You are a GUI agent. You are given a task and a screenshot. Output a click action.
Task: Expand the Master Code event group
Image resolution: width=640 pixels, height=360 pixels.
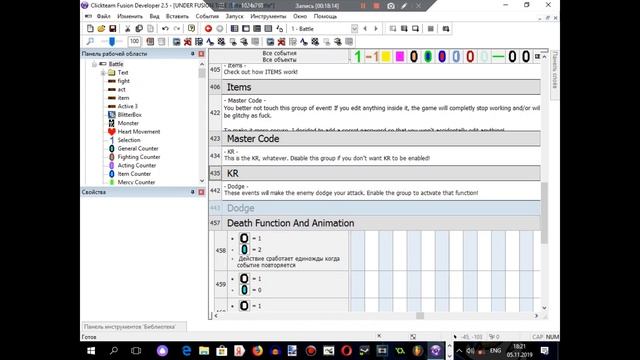[x=381, y=139]
